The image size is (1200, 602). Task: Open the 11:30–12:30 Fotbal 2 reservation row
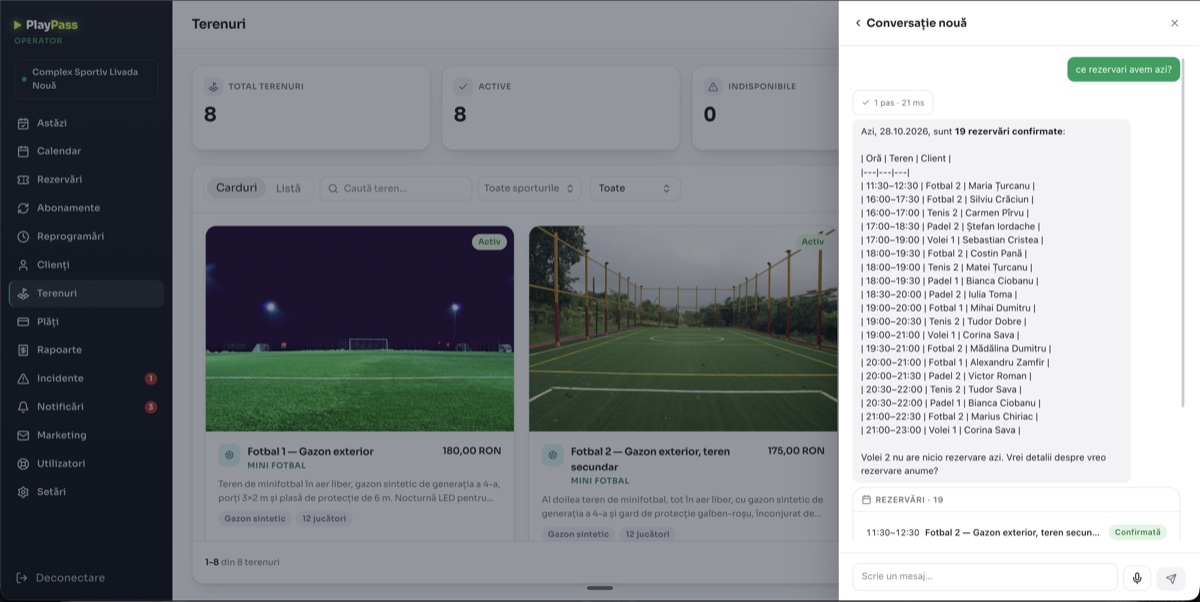point(1016,532)
